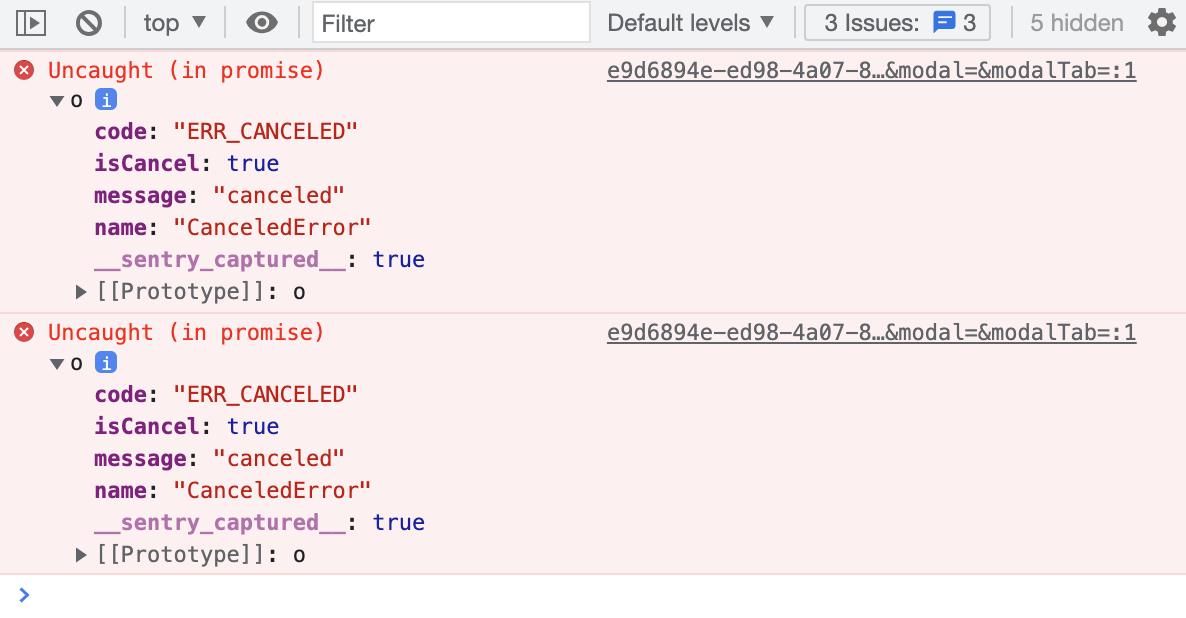Click the dock-to-panel icon at top left
1186x618 pixels.
pos(31,22)
